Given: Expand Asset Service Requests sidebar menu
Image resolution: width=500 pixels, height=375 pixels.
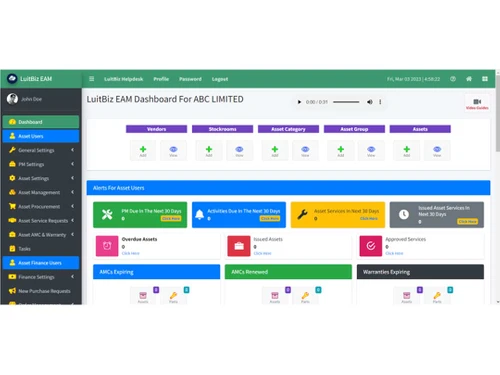Looking at the screenshot, I should coord(41,220).
